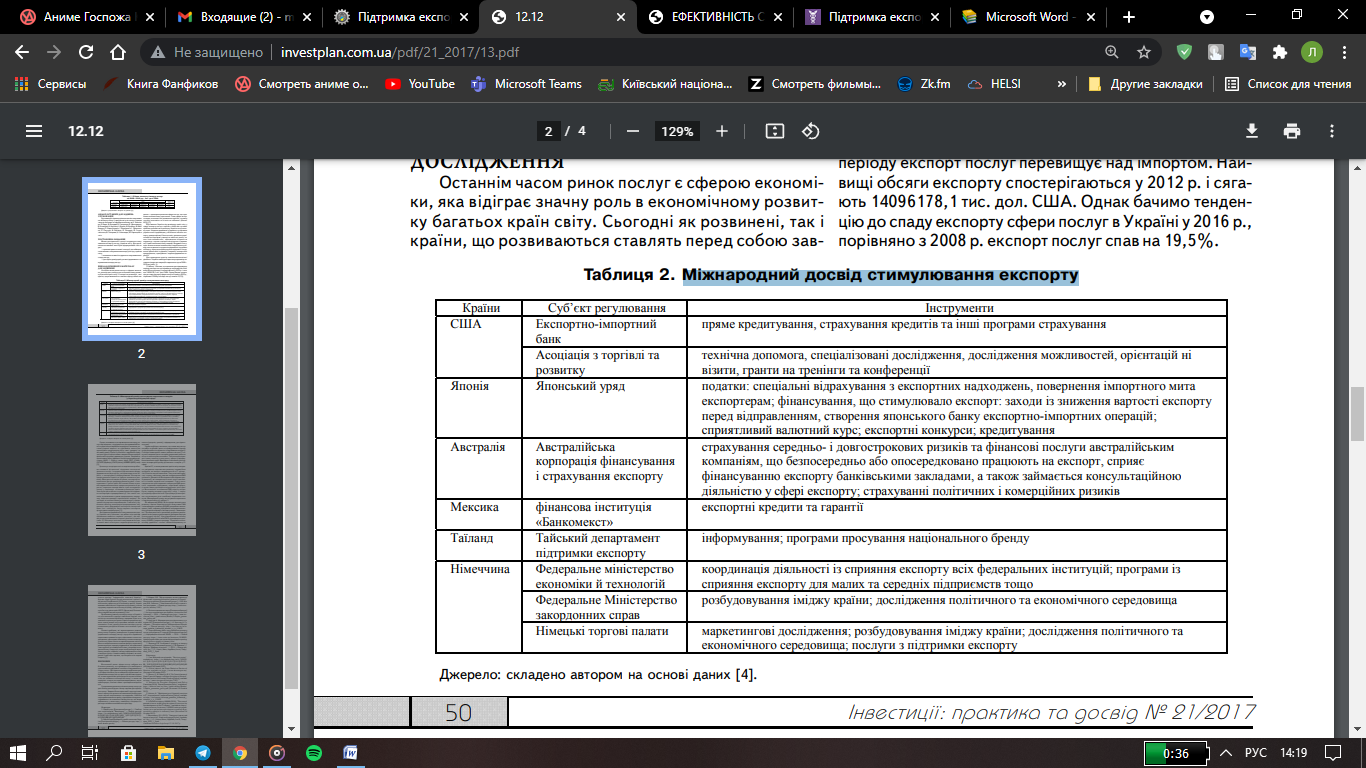Open the clock showing 14:19

(1293, 753)
